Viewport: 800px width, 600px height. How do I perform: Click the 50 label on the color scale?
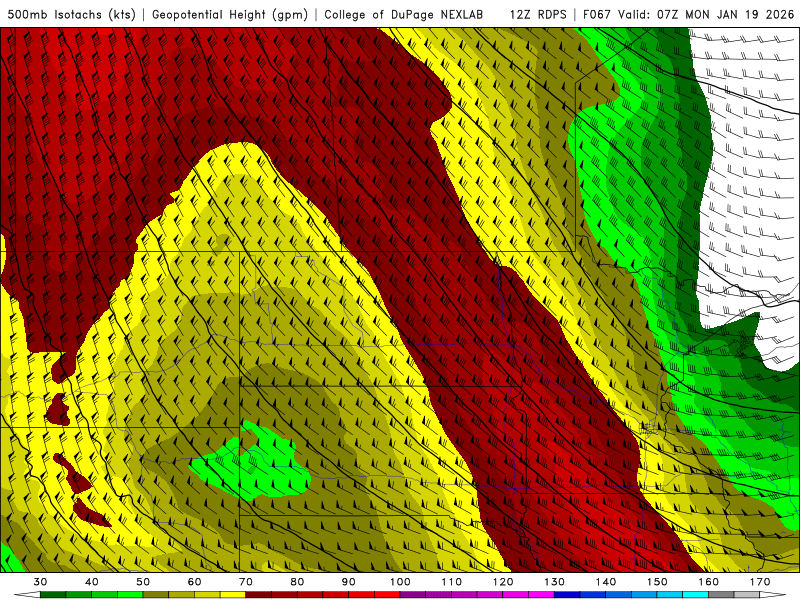[143, 582]
